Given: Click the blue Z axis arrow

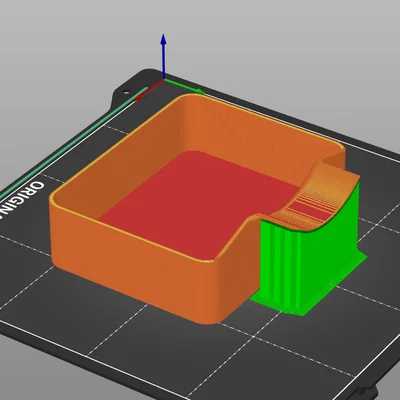Looking at the screenshot, I should coord(163,56).
